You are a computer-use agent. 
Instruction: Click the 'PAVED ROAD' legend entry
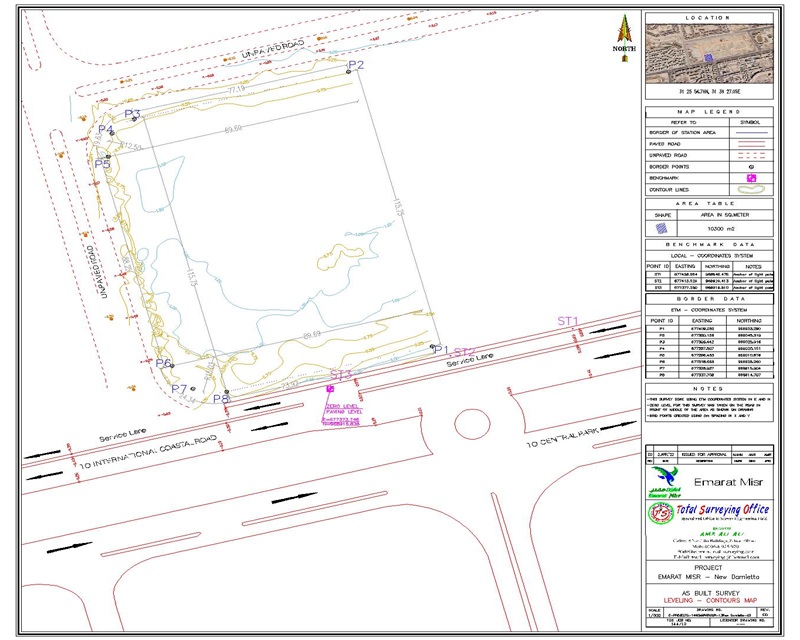[665, 144]
